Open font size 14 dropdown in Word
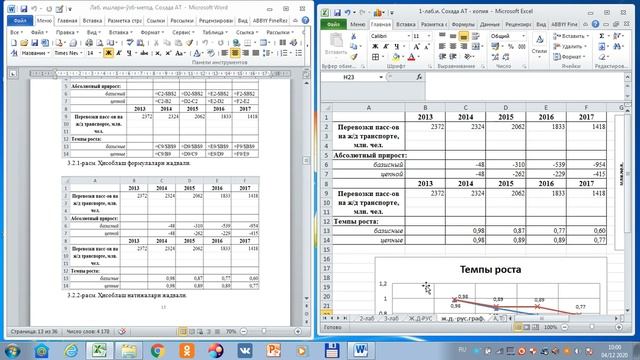The width and height of the screenshot is (640, 360). pyautogui.click(x=100, y=53)
